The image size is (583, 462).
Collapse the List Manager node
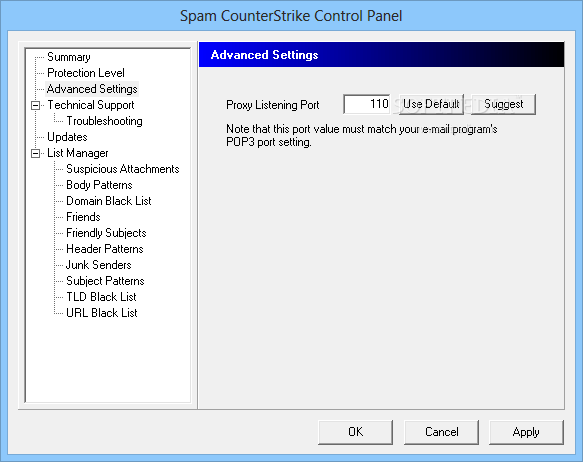(35, 153)
